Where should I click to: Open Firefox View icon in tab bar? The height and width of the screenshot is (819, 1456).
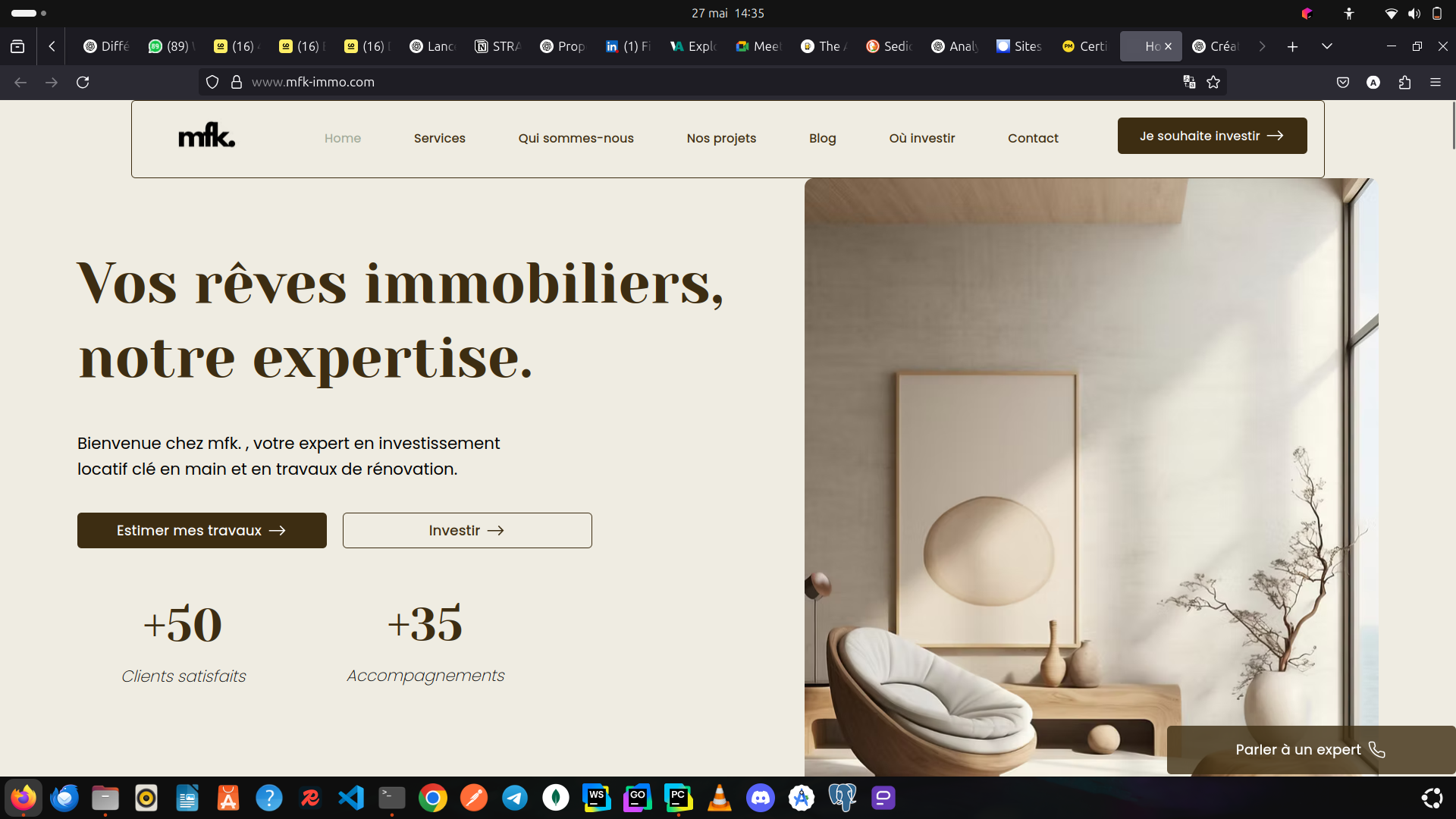[17, 46]
